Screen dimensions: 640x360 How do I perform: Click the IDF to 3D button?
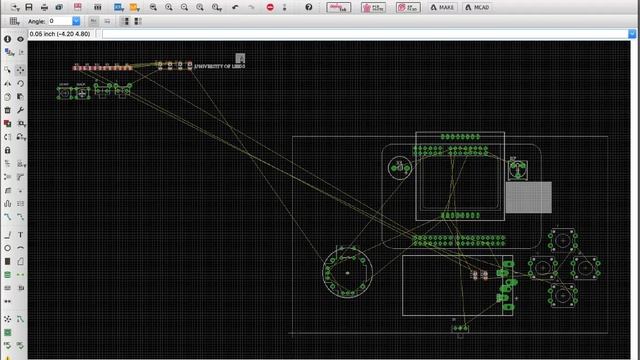click(x=408, y=7)
